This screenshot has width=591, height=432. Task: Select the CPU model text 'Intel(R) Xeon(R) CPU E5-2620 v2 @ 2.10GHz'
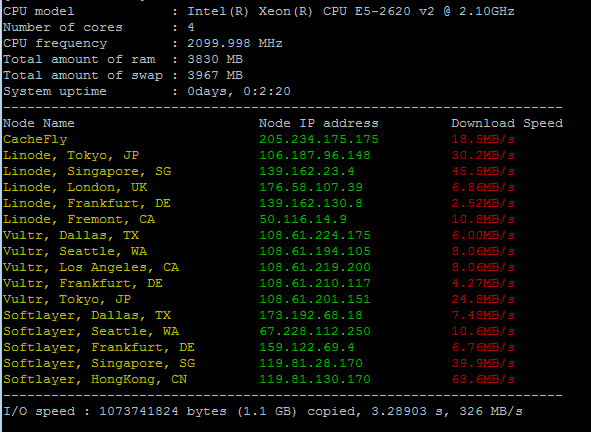point(351,11)
